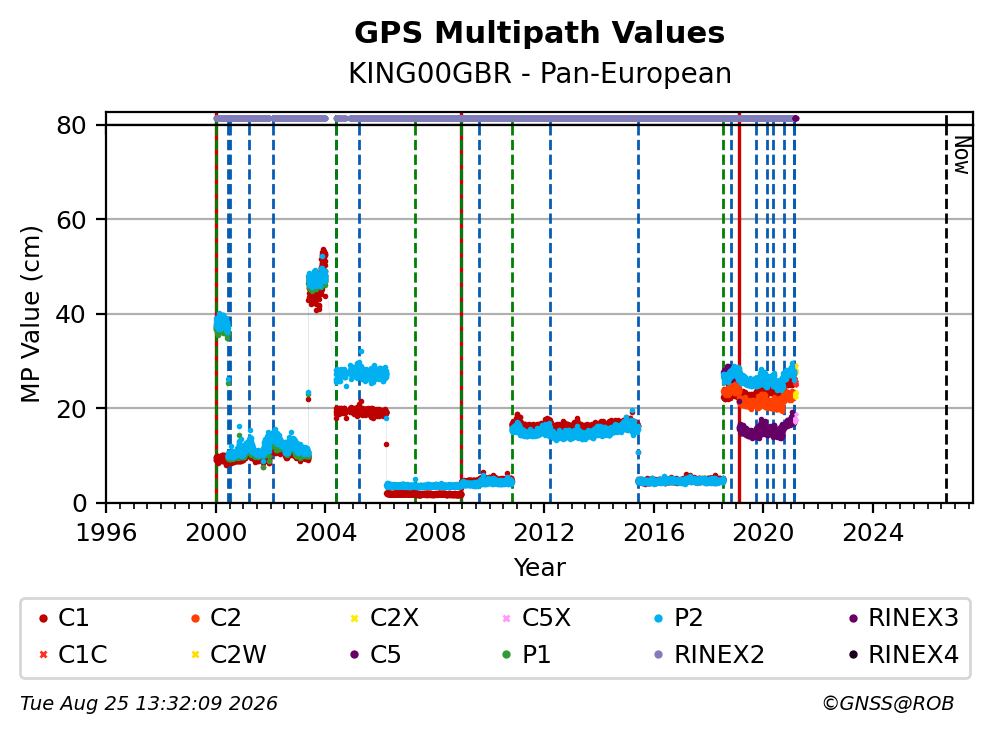992x734 pixels.
Task: Click the orange C2 legend marker
Action: pyautogui.click(x=195, y=618)
